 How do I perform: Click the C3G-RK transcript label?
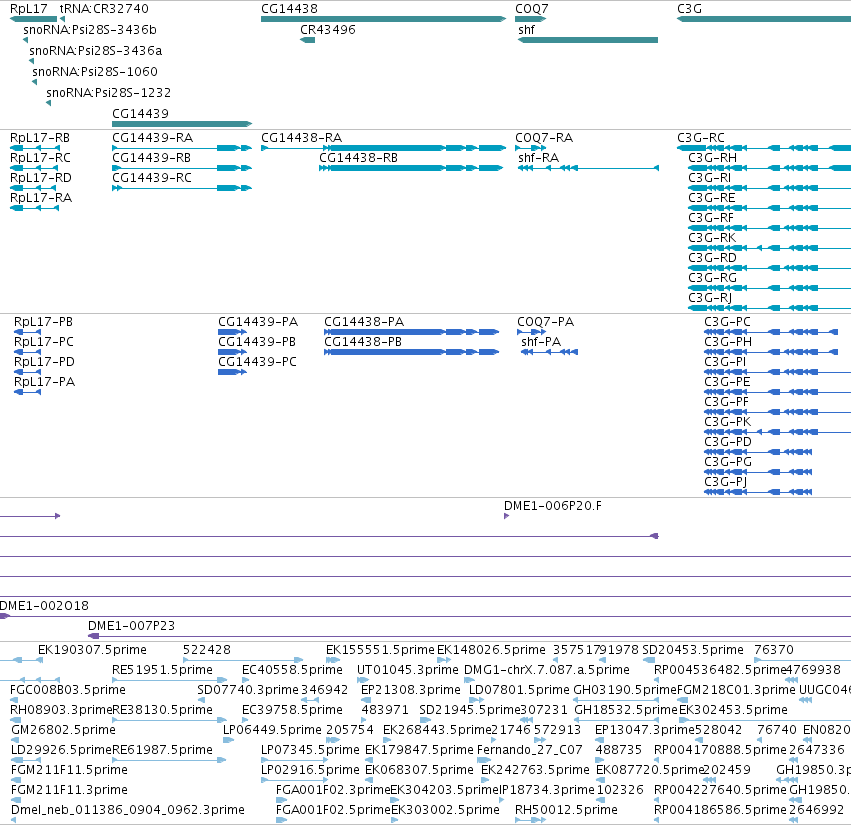tap(712, 238)
